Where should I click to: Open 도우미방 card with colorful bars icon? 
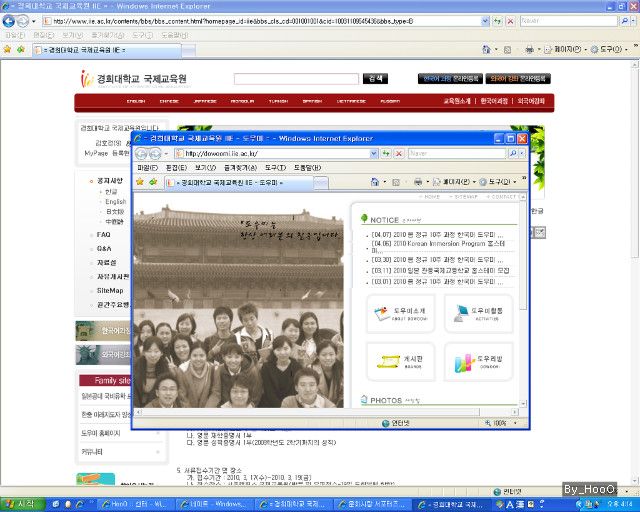point(478,362)
